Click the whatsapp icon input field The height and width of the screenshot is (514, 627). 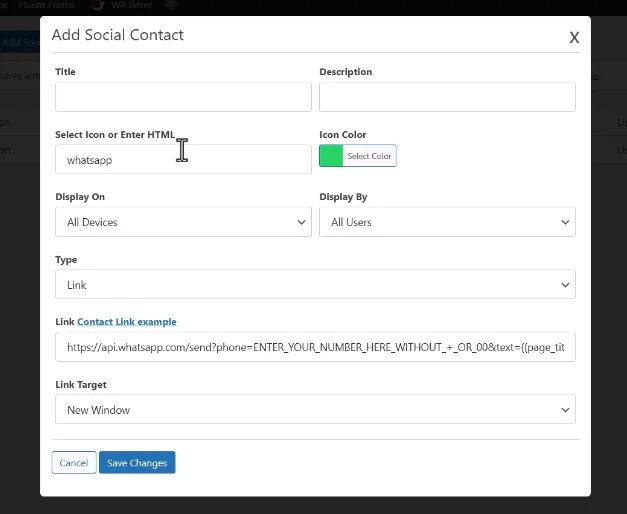pyautogui.click(x=183, y=159)
